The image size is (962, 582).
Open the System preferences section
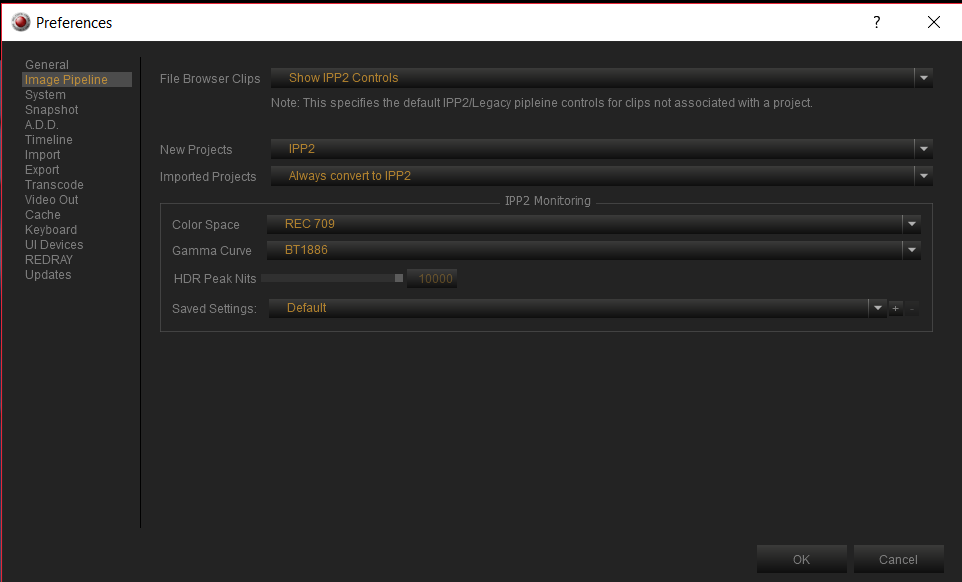click(x=45, y=94)
